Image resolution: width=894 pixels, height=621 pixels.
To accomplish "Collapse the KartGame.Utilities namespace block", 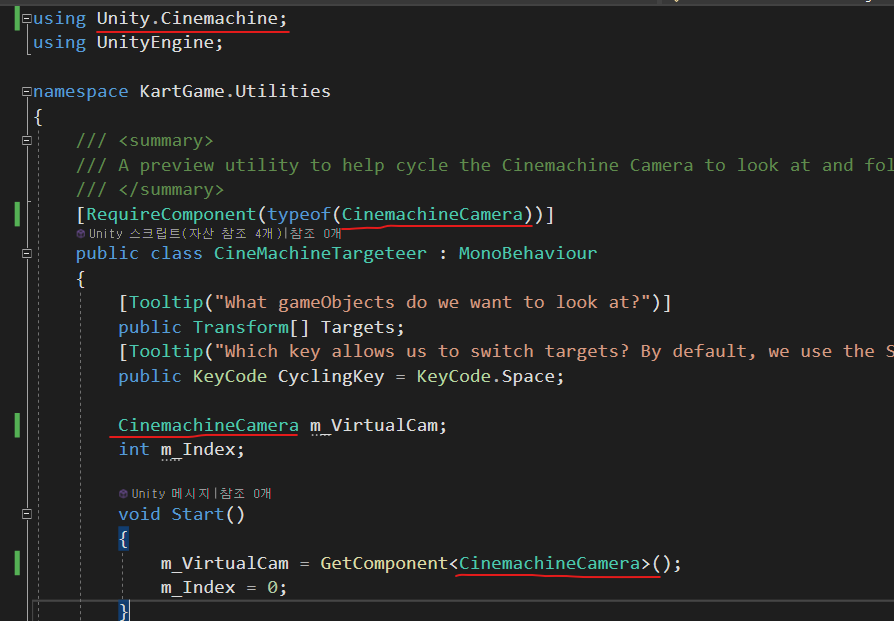I will 26,91.
